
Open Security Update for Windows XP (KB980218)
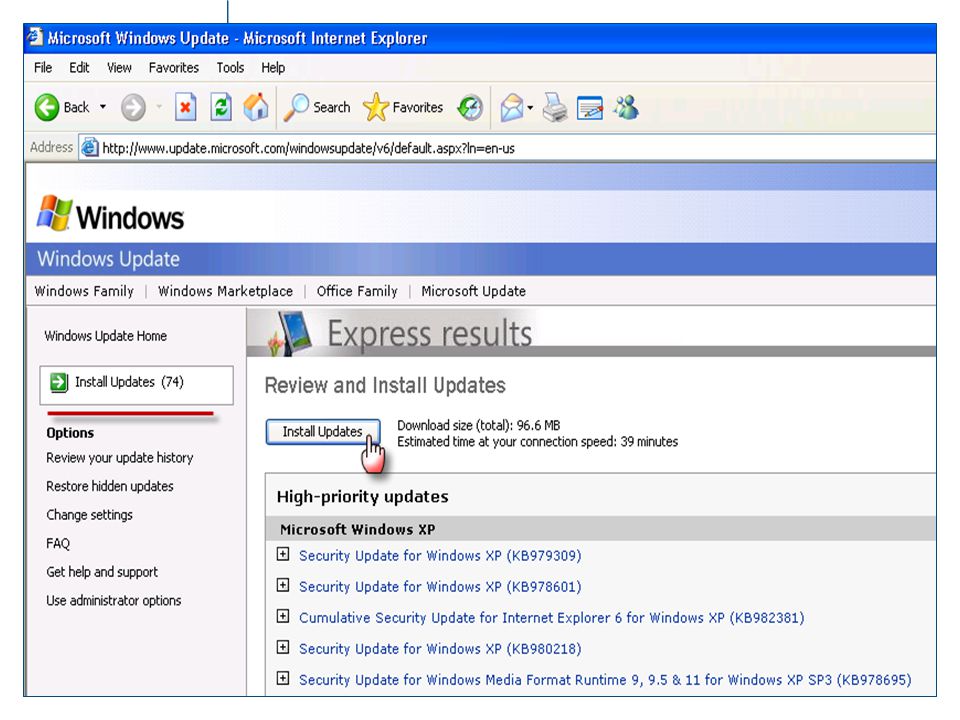click(x=440, y=648)
